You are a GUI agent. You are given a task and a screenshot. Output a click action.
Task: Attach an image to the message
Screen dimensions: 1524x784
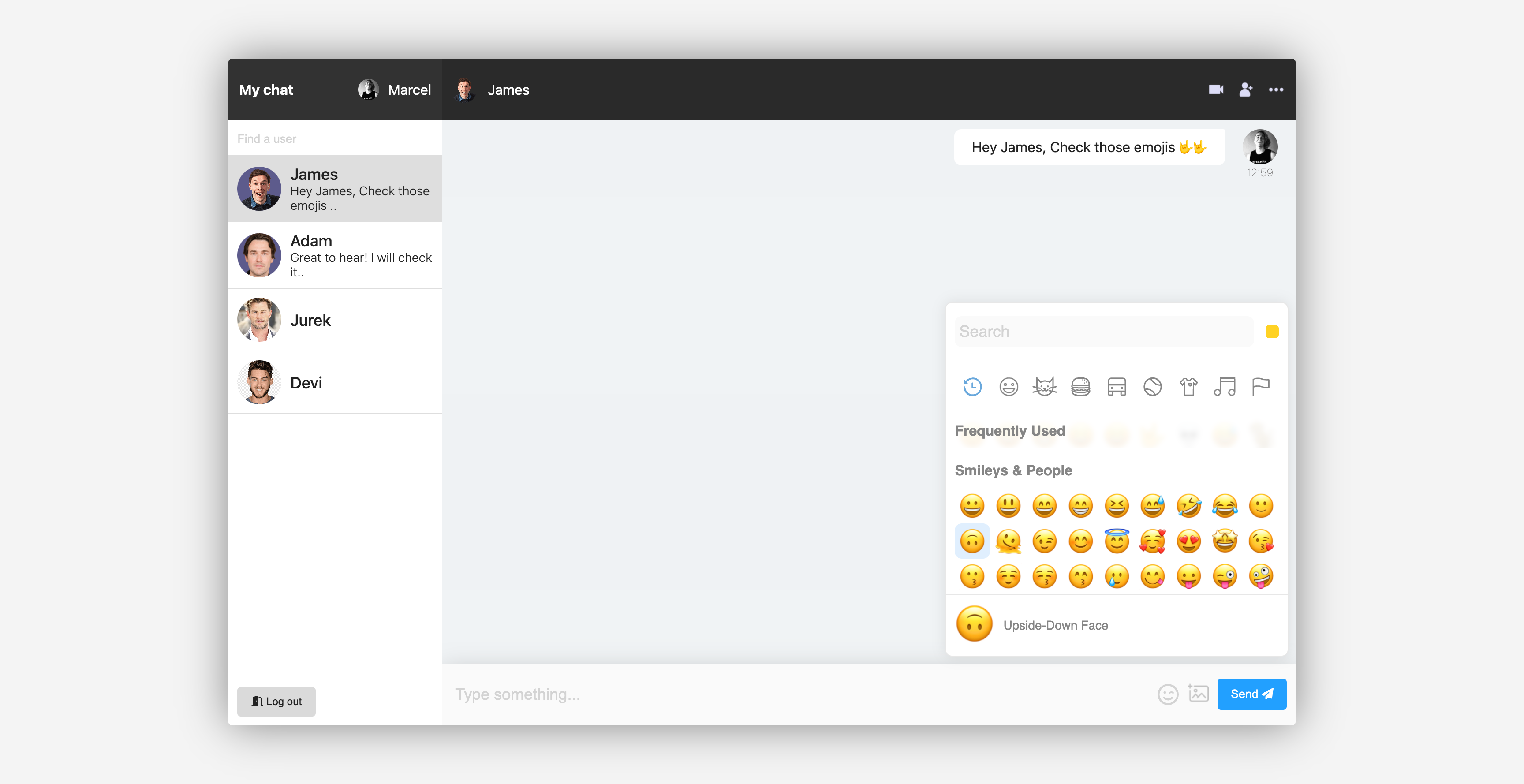point(1198,694)
